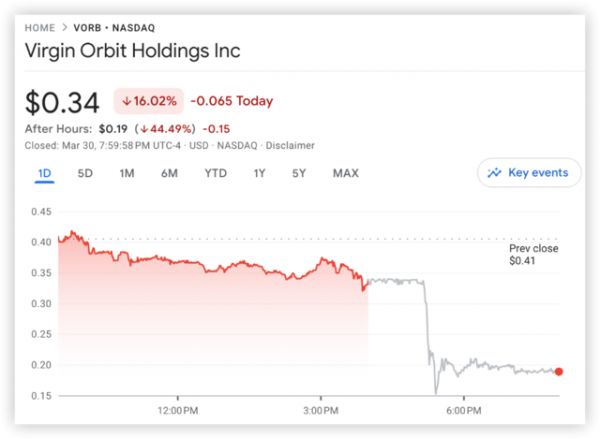Toggle the Key events button
The image size is (600, 439).
click(x=528, y=173)
